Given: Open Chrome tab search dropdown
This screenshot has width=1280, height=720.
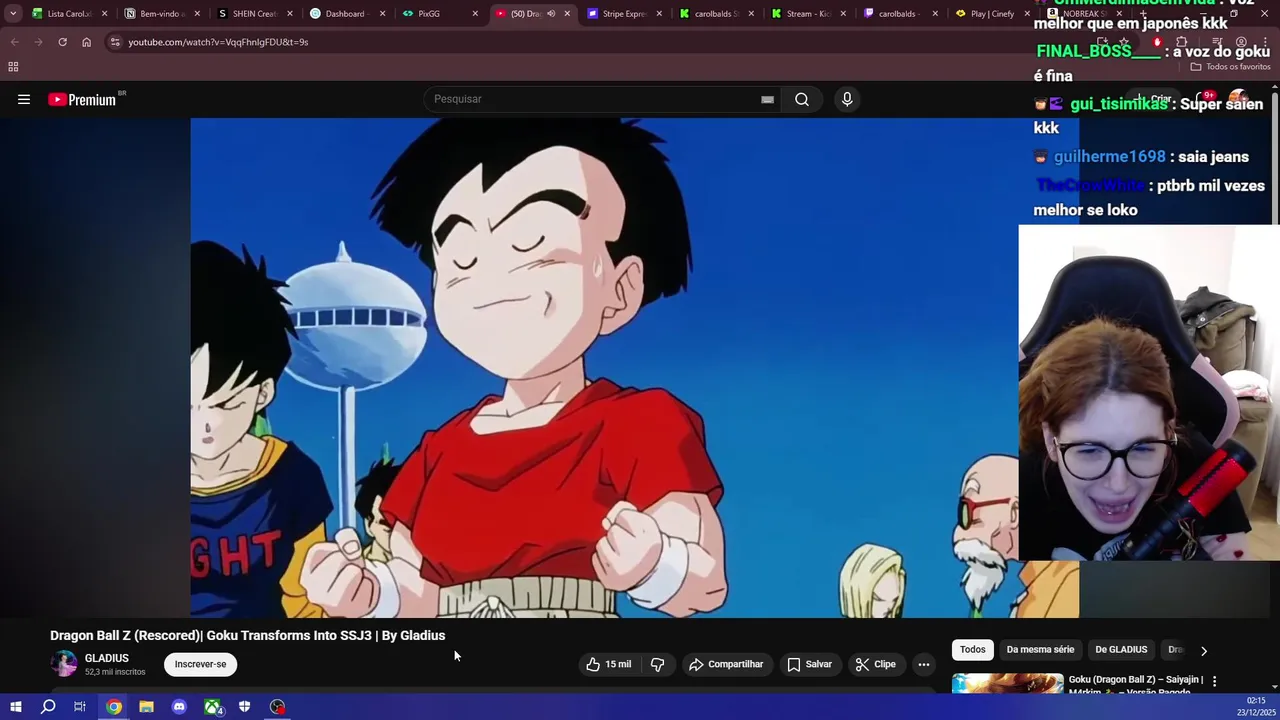Looking at the screenshot, I should click(13, 14).
